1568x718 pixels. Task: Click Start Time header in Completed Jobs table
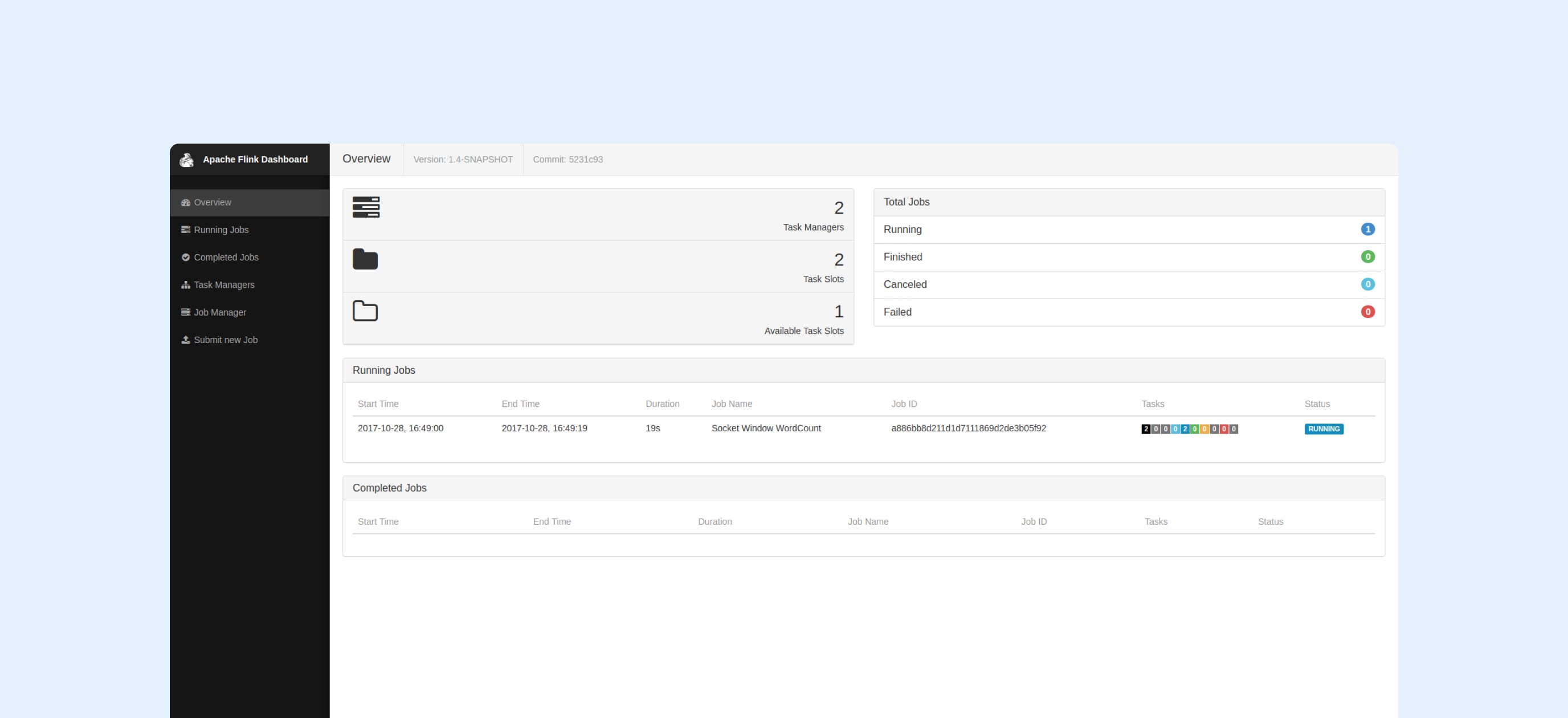click(378, 521)
